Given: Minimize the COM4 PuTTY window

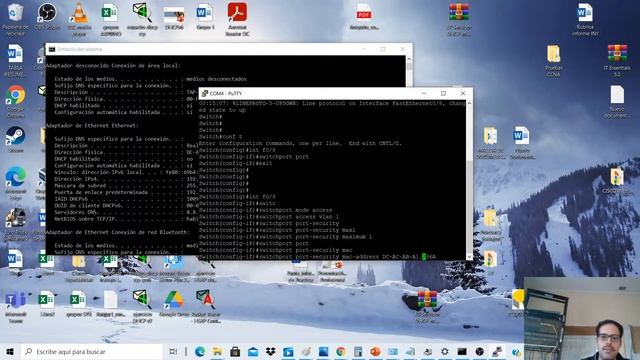Looking at the screenshot, I should coord(424,93).
